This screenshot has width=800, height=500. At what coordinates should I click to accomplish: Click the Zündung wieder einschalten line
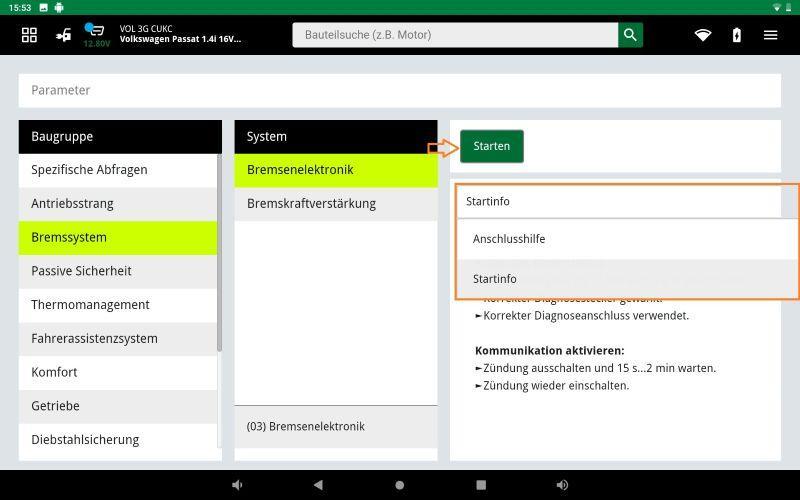[x=553, y=386]
